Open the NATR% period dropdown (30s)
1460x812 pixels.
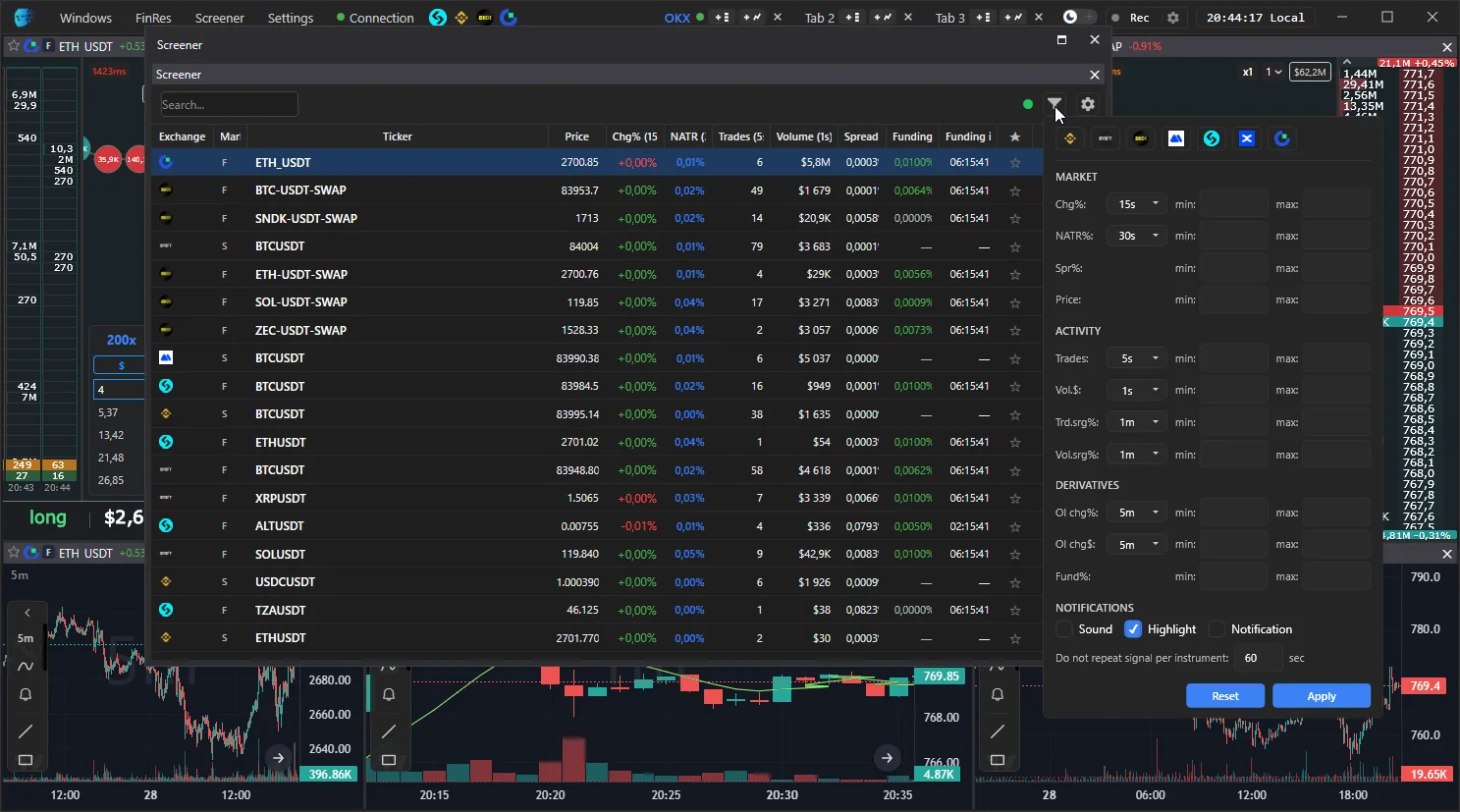(1137, 236)
